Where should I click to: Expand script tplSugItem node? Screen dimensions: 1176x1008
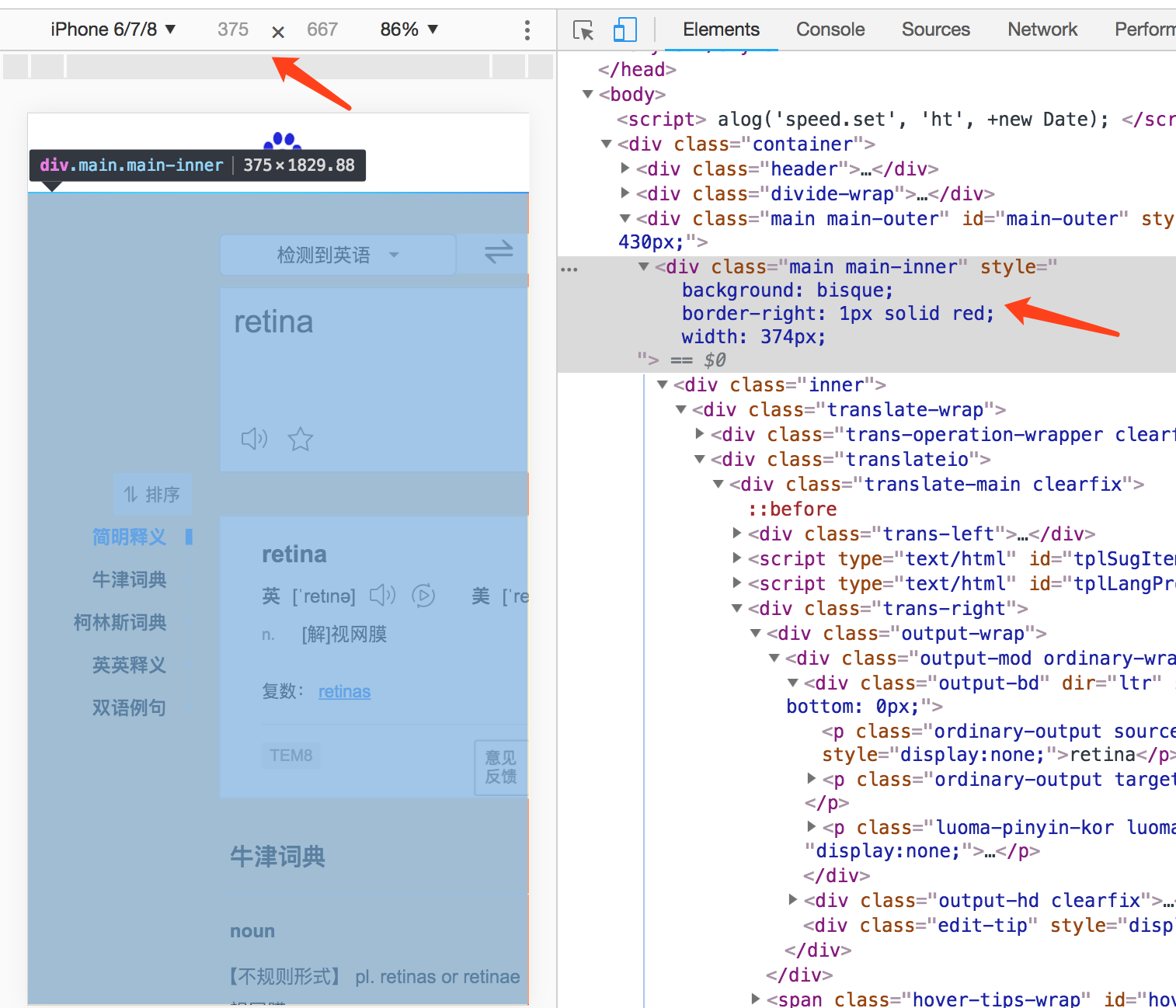coord(737,558)
